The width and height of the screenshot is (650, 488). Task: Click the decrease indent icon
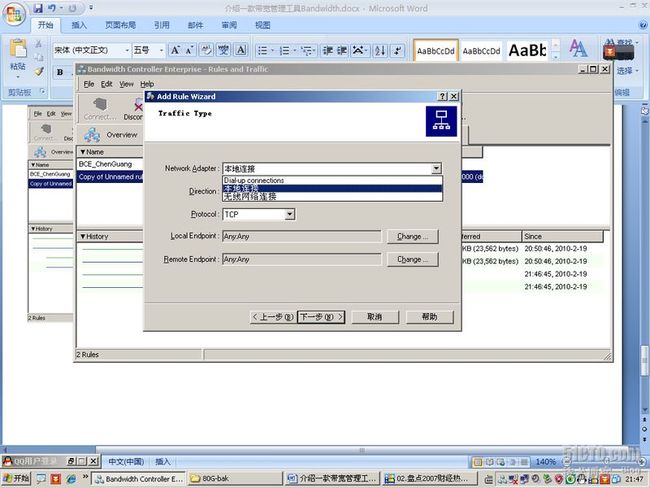tap(328, 51)
